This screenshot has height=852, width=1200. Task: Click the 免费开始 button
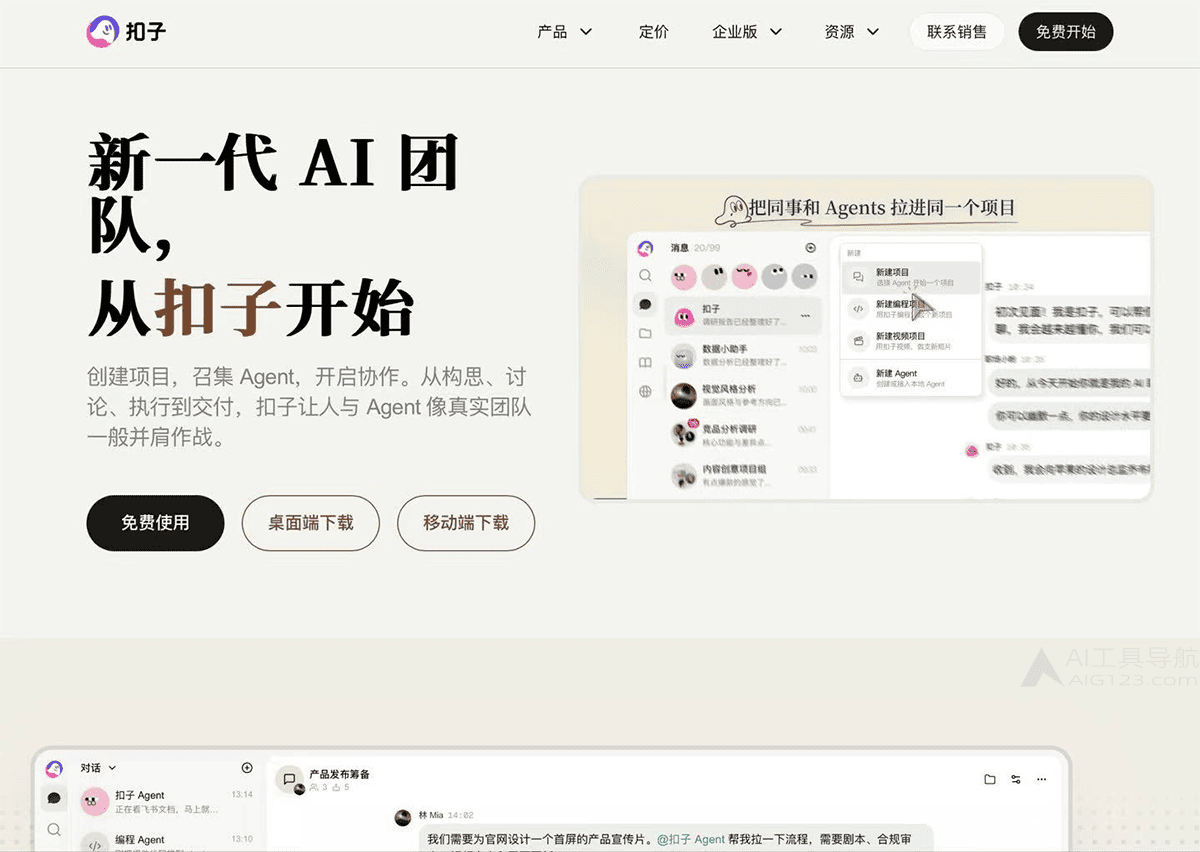[1066, 32]
